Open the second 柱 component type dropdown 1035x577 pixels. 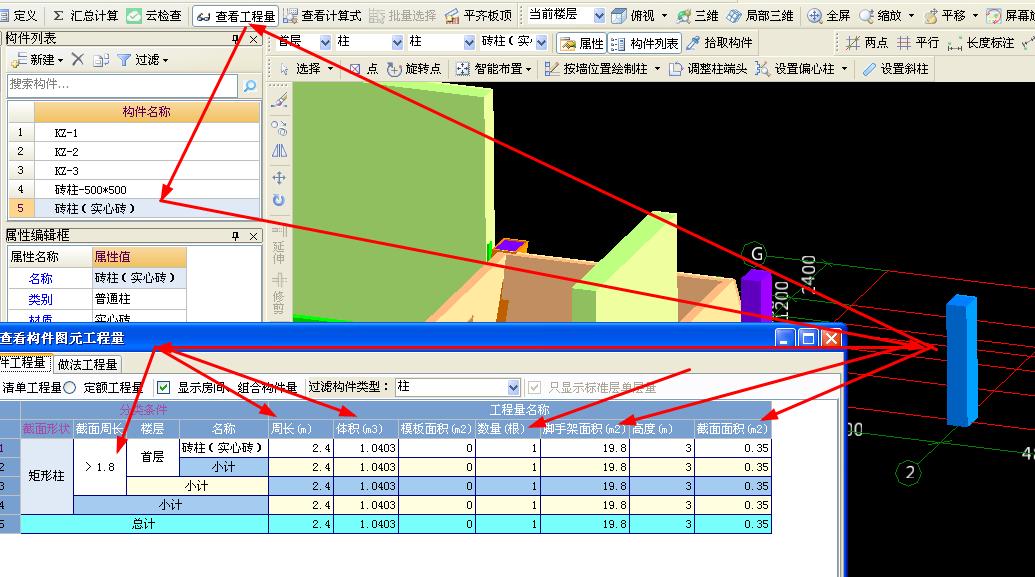469,42
